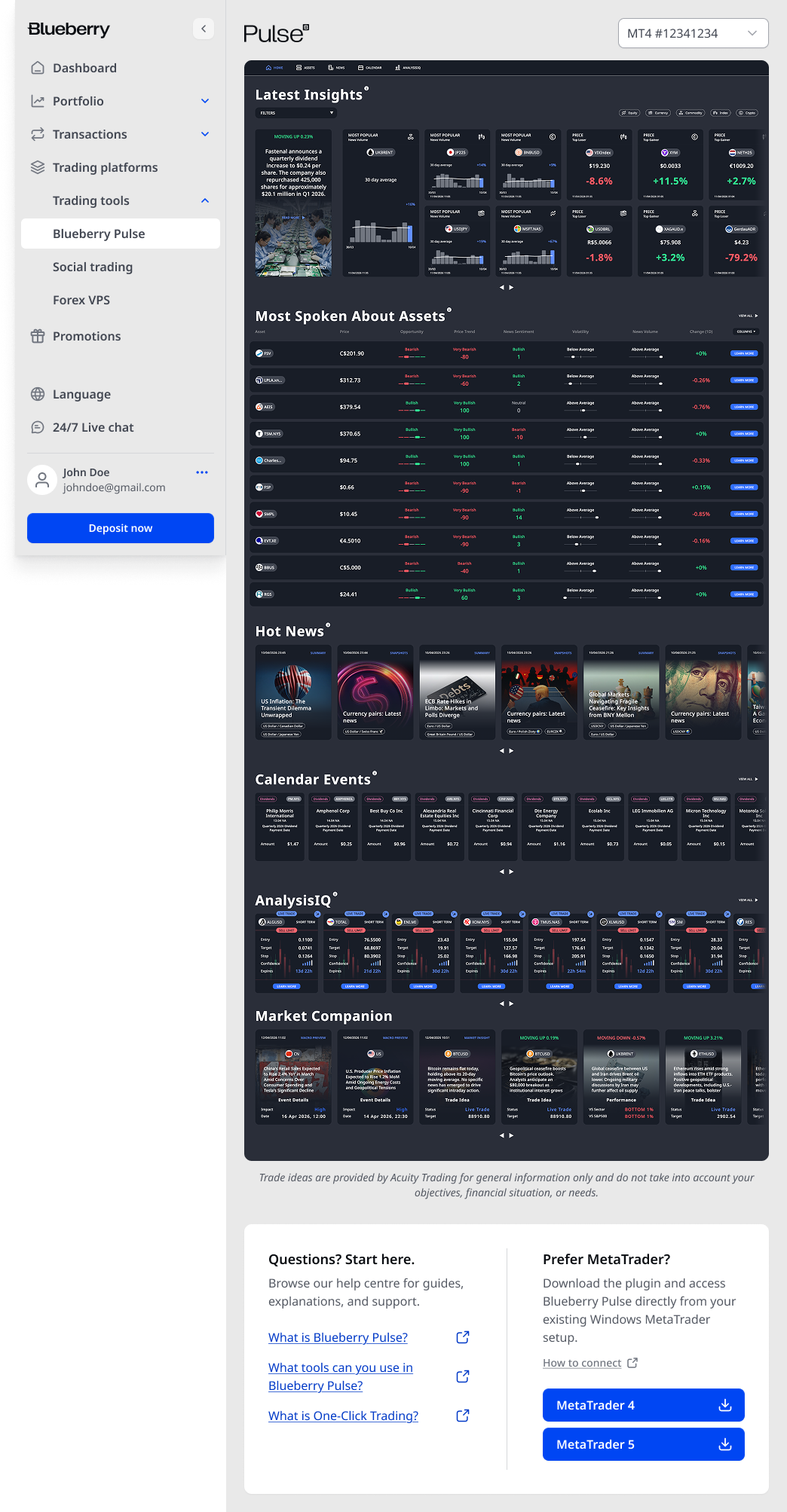
Task: Open the FILTERS dropdown under Latest Insights
Action: coord(296,113)
